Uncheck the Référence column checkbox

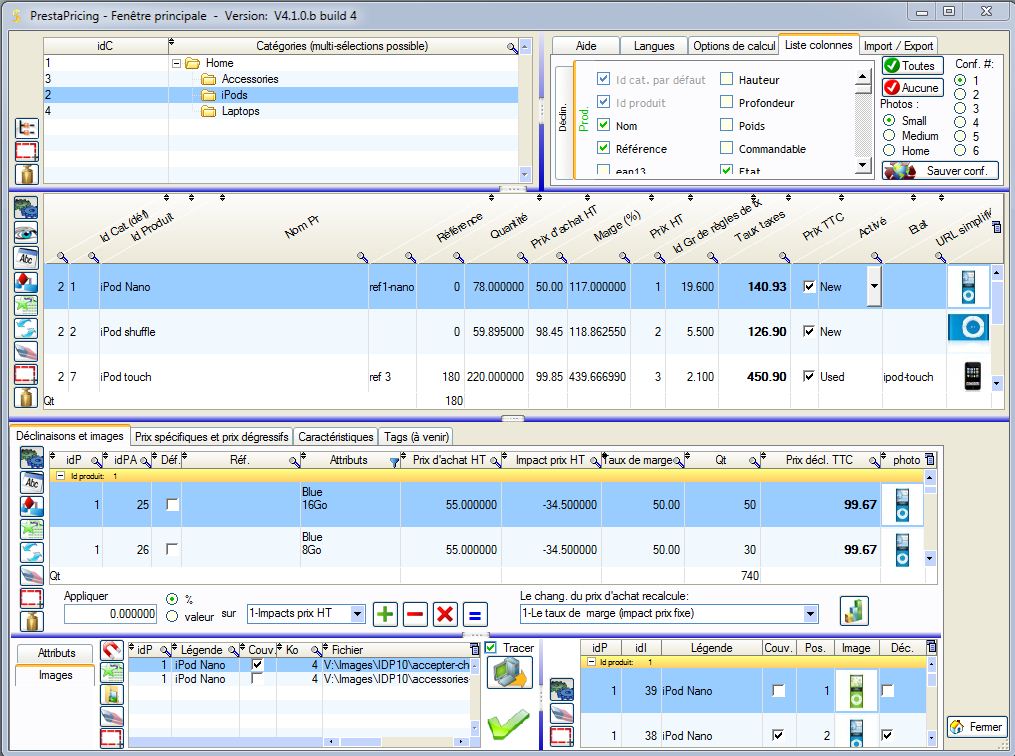tap(603, 148)
